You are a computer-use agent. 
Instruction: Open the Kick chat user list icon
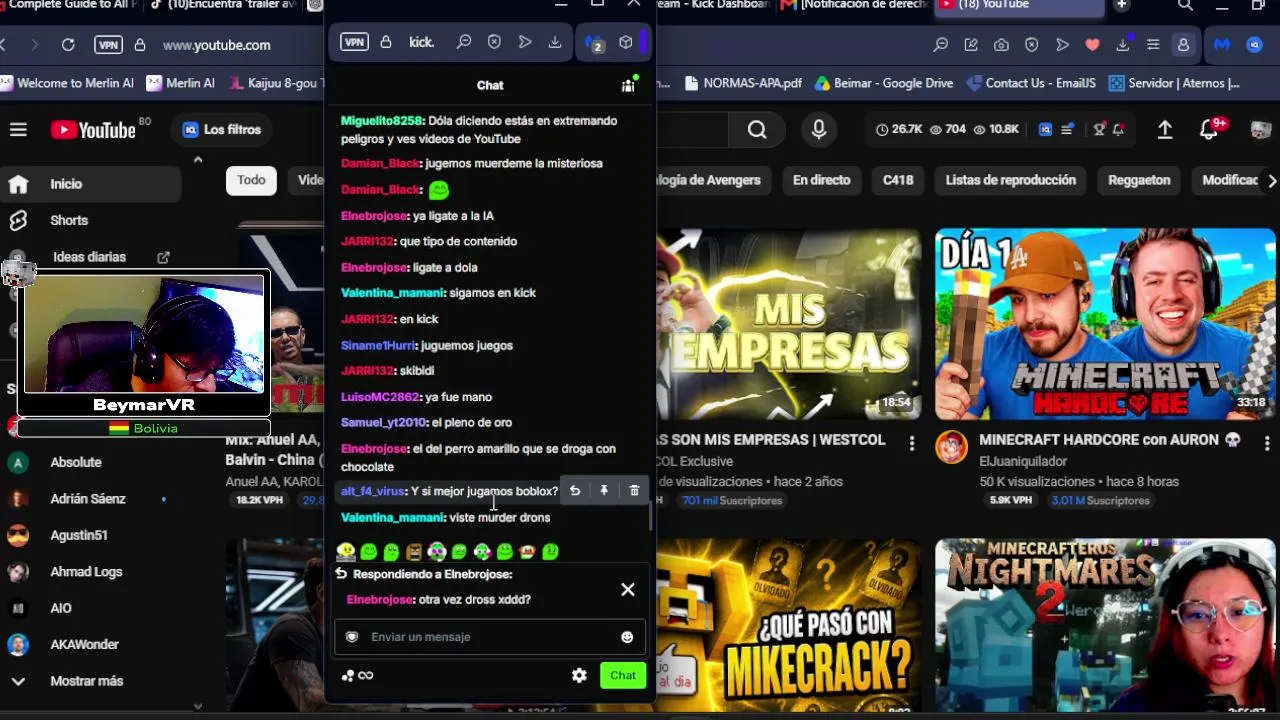[628, 85]
